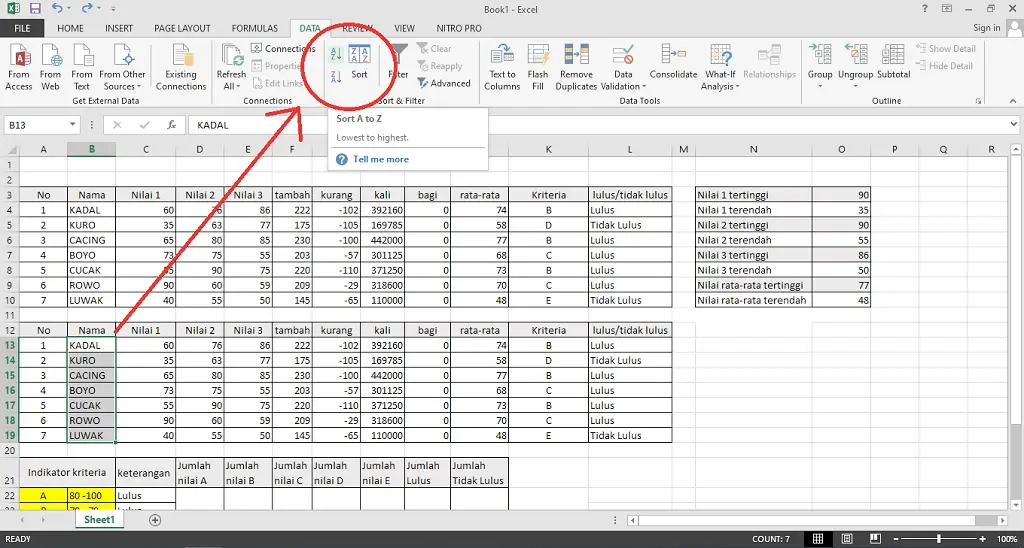Screen dimensions: 1024x548
Task: Select cell O3 containing 90
Action: [841, 195]
